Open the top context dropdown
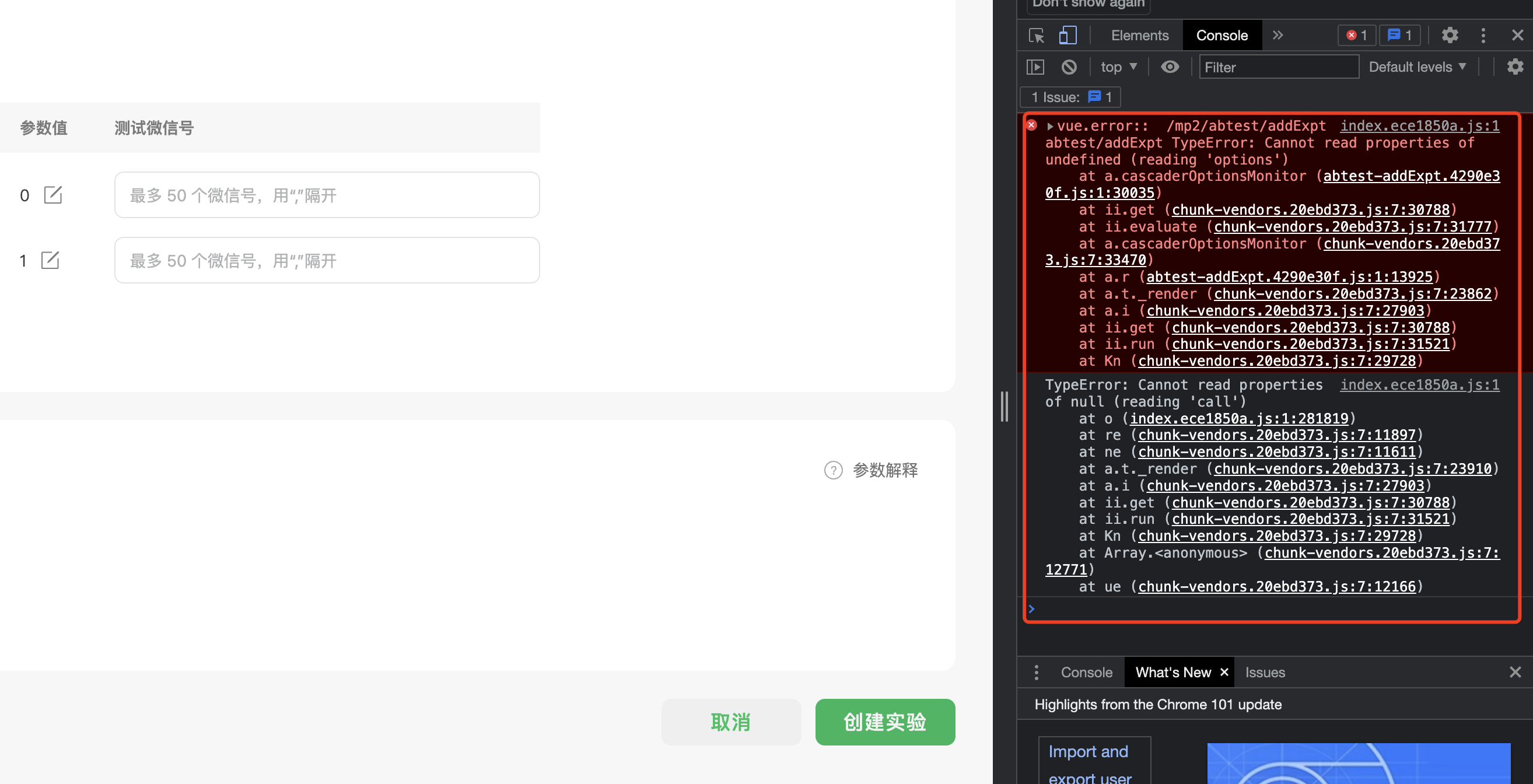The height and width of the screenshot is (784, 1533). [x=1118, y=67]
